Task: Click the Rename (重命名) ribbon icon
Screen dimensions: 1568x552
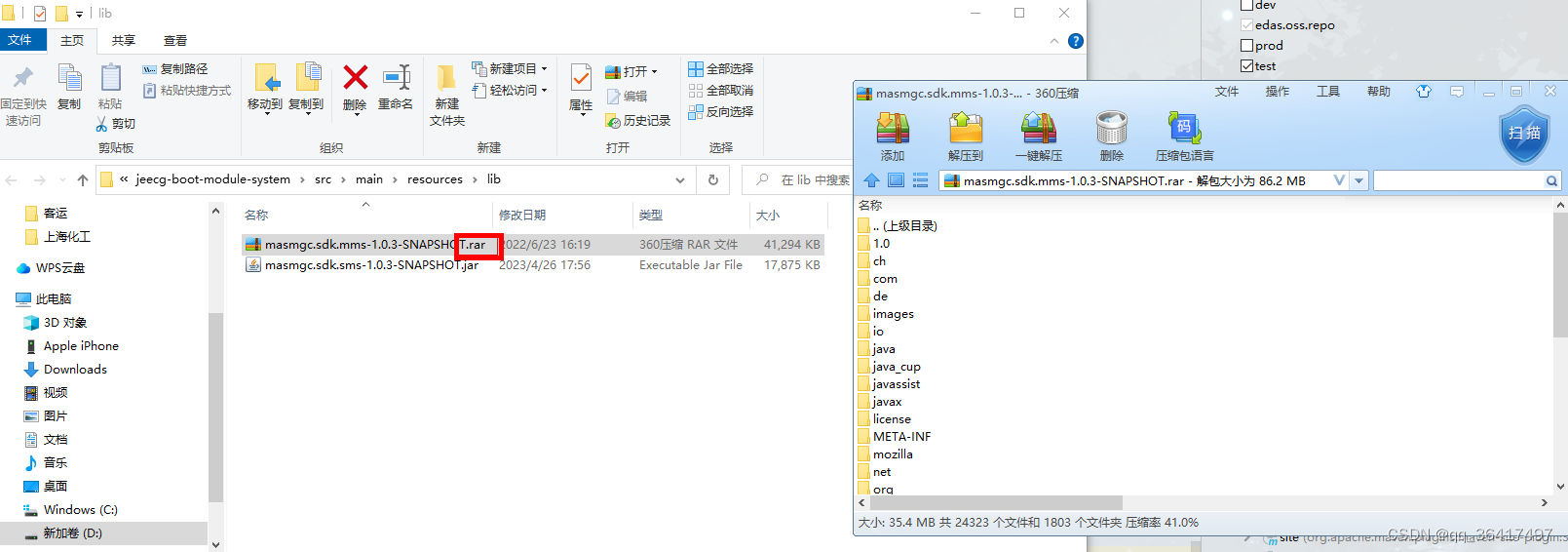Action: (x=396, y=77)
